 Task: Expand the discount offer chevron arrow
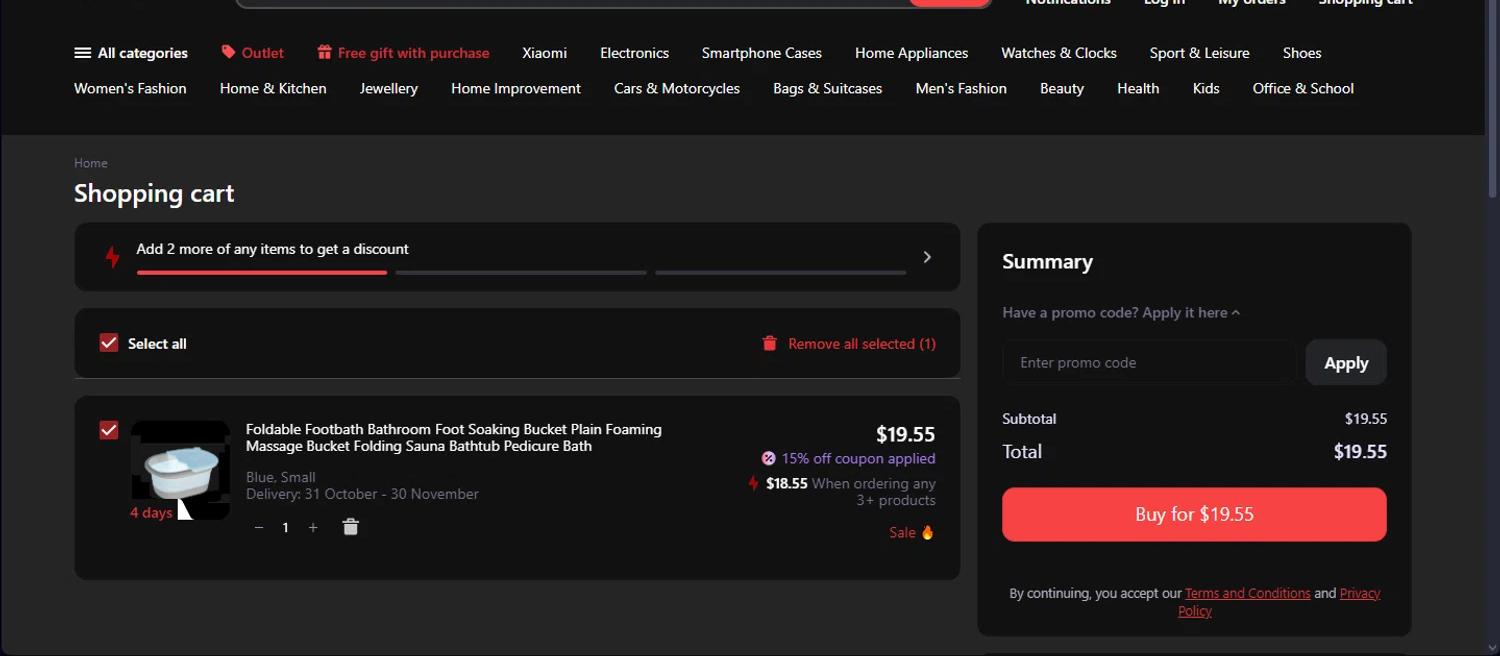(927, 257)
